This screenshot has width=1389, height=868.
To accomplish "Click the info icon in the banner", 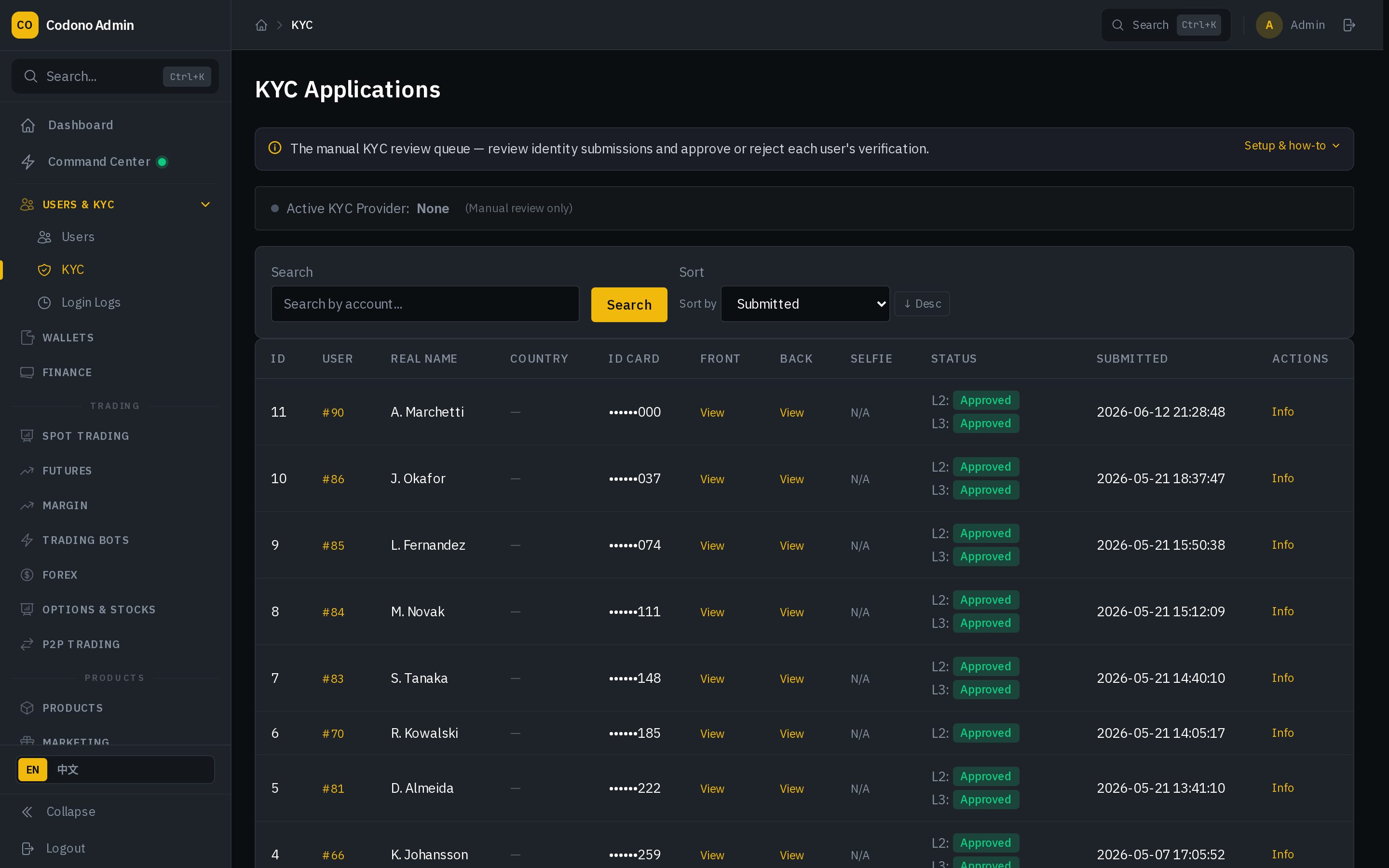I will (x=275, y=148).
